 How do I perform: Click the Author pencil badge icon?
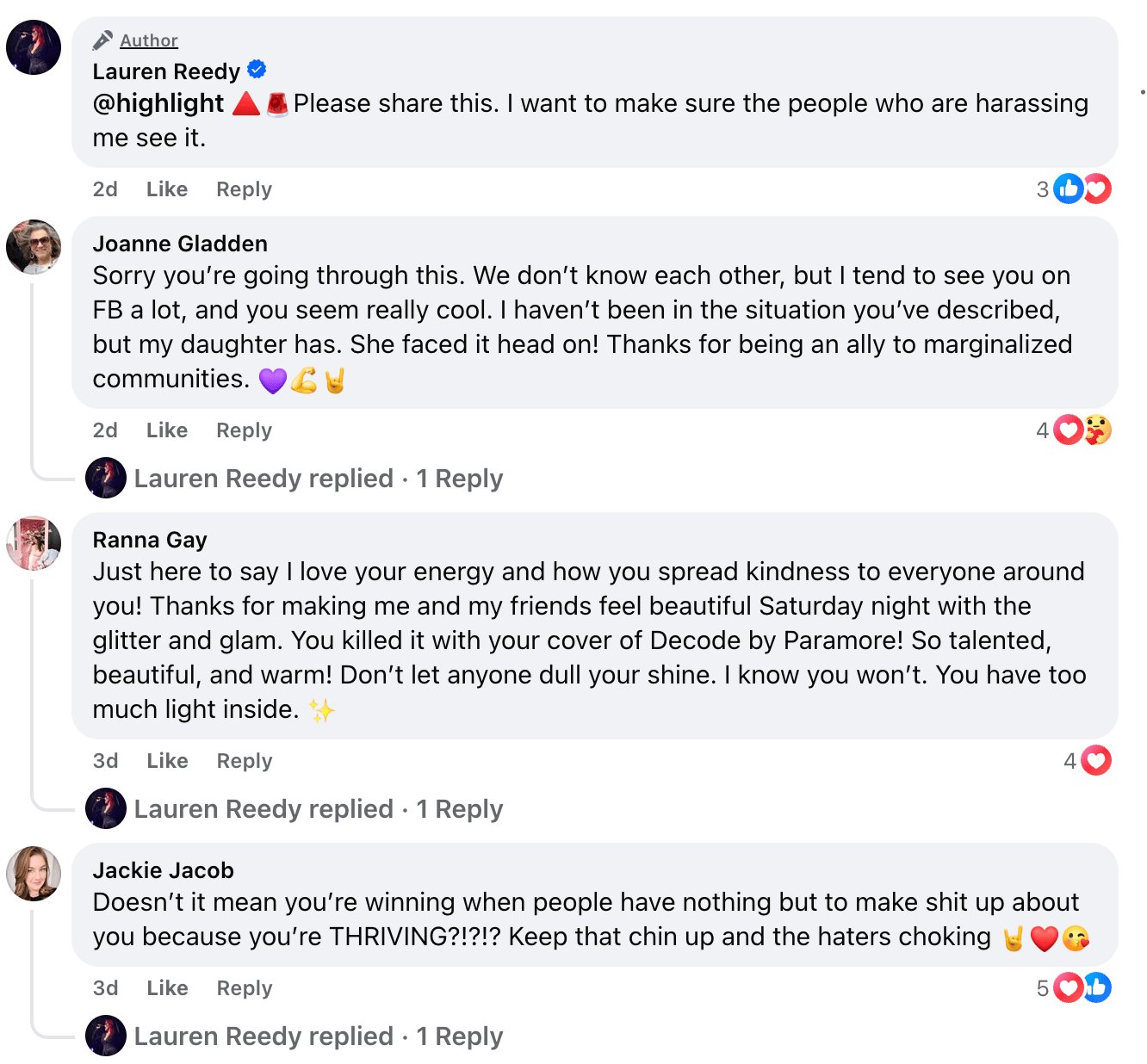102,40
